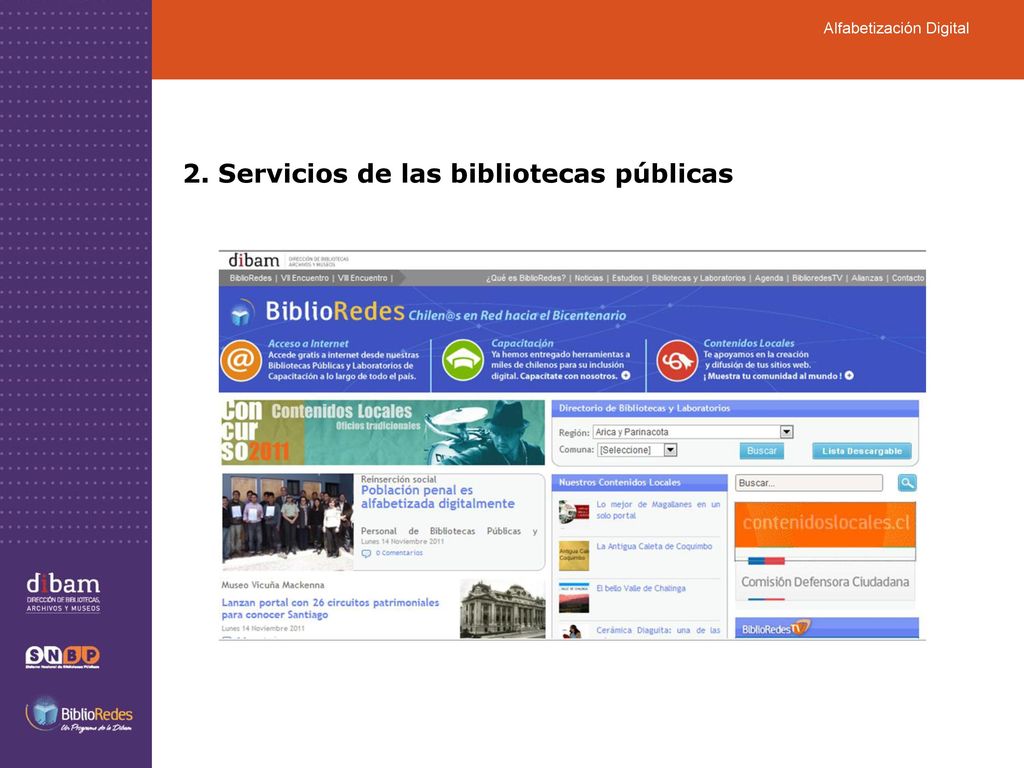The width and height of the screenshot is (1024, 768).
Task: Click in the 'Buscar...' search field
Action: 808,483
